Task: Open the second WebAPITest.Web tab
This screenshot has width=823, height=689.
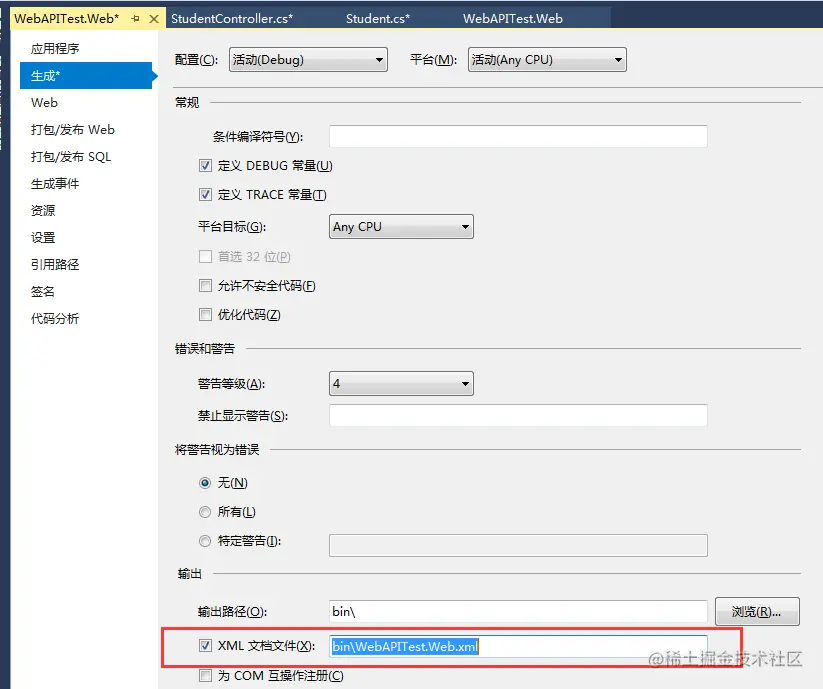Action: point(512,18)
